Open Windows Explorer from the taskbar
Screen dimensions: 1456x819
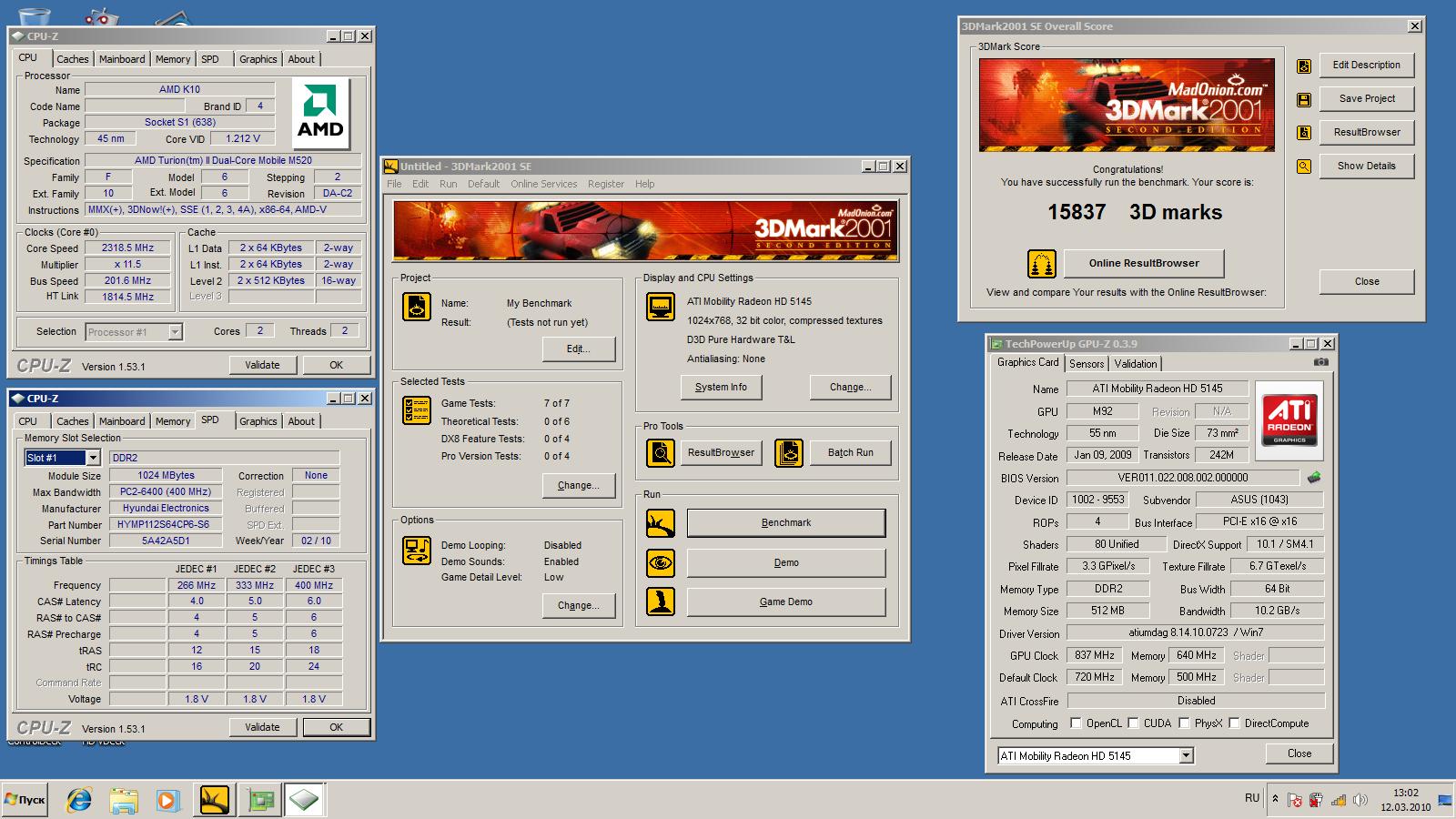click(124, 800)
